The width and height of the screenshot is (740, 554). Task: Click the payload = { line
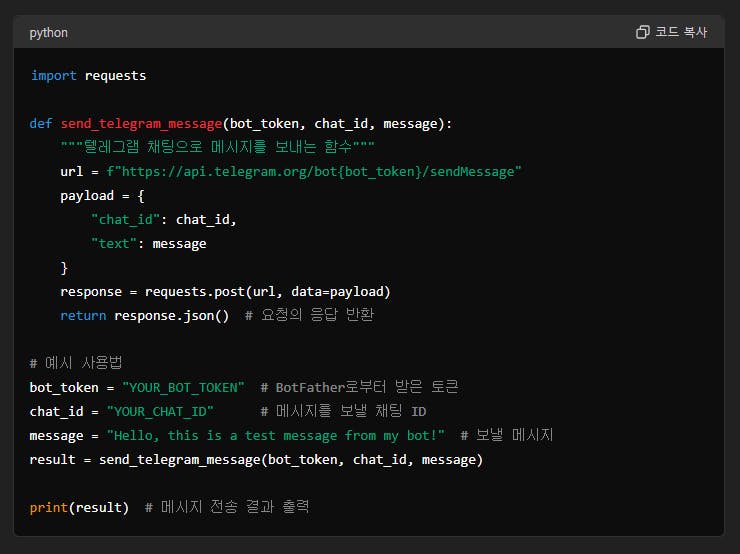pos(103,195)
